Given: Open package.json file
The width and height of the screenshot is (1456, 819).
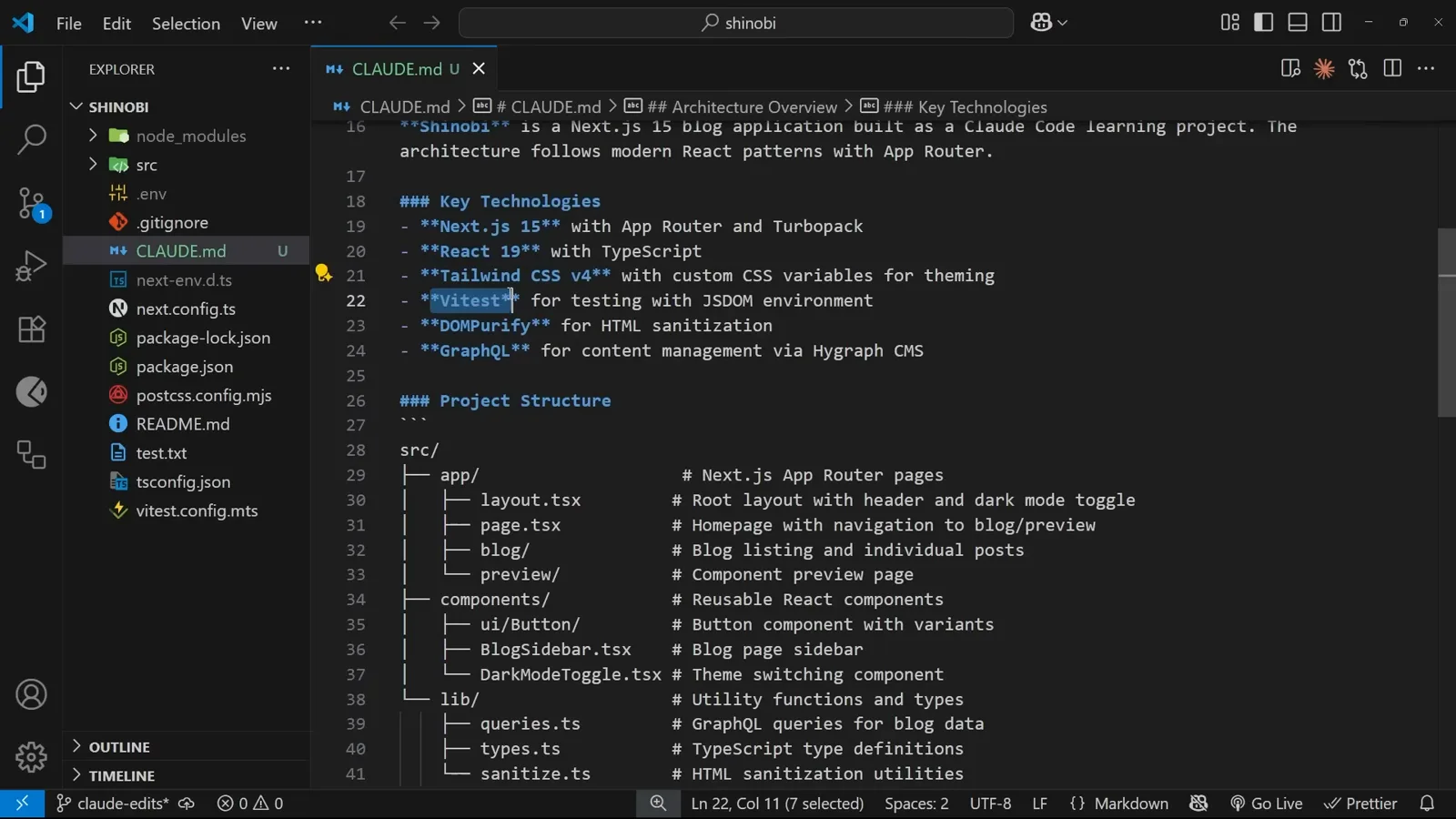Looking at the screenshot, I should [187, 367].
